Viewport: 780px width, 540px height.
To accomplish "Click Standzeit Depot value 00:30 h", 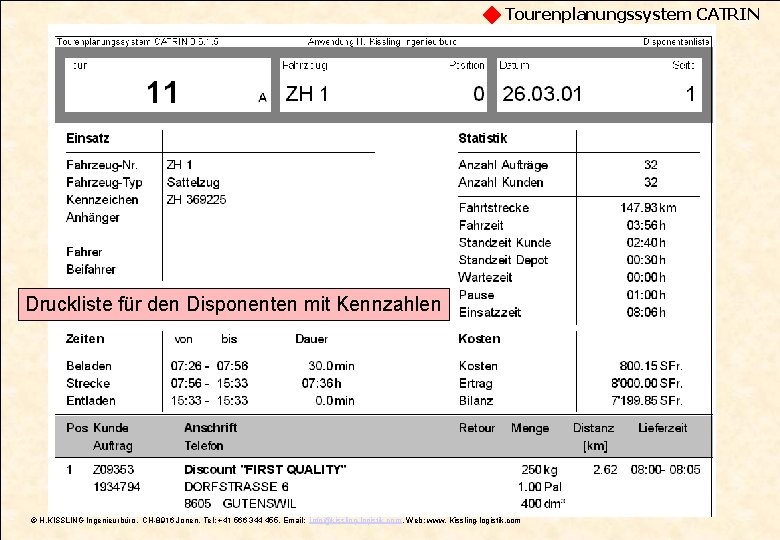I will (646, 260).
